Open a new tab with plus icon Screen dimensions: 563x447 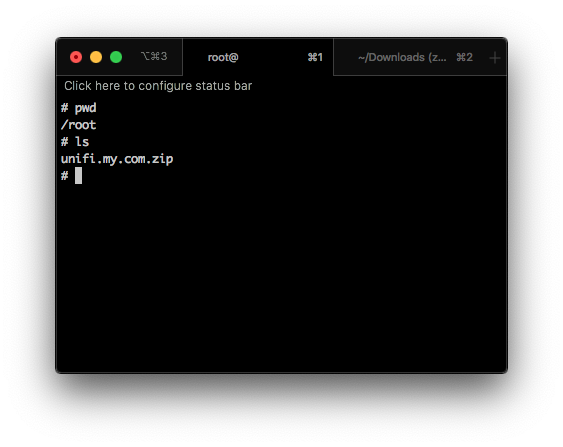pos(495,57)
